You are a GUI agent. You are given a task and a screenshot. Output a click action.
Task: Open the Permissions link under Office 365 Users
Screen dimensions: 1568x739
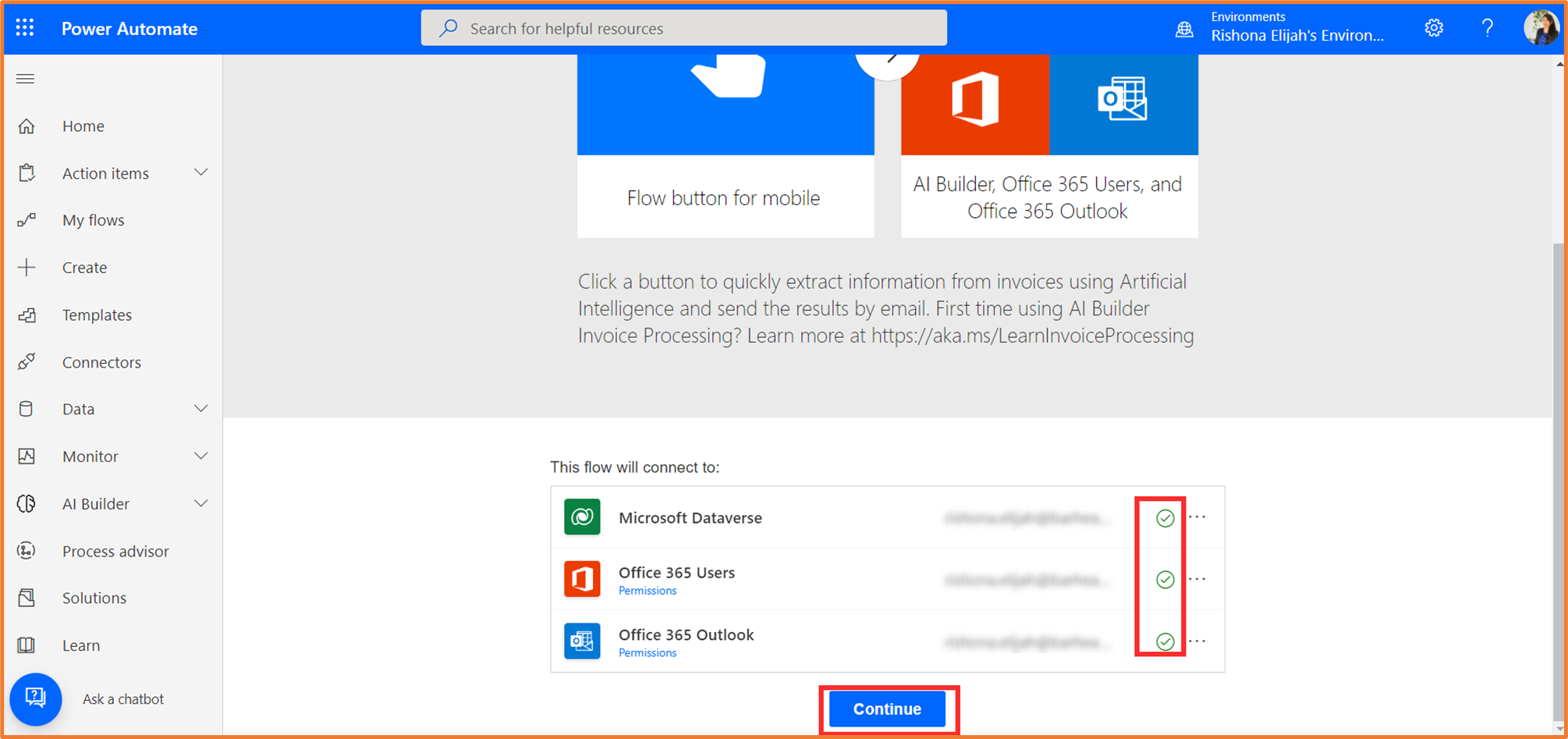coord(647,591)
